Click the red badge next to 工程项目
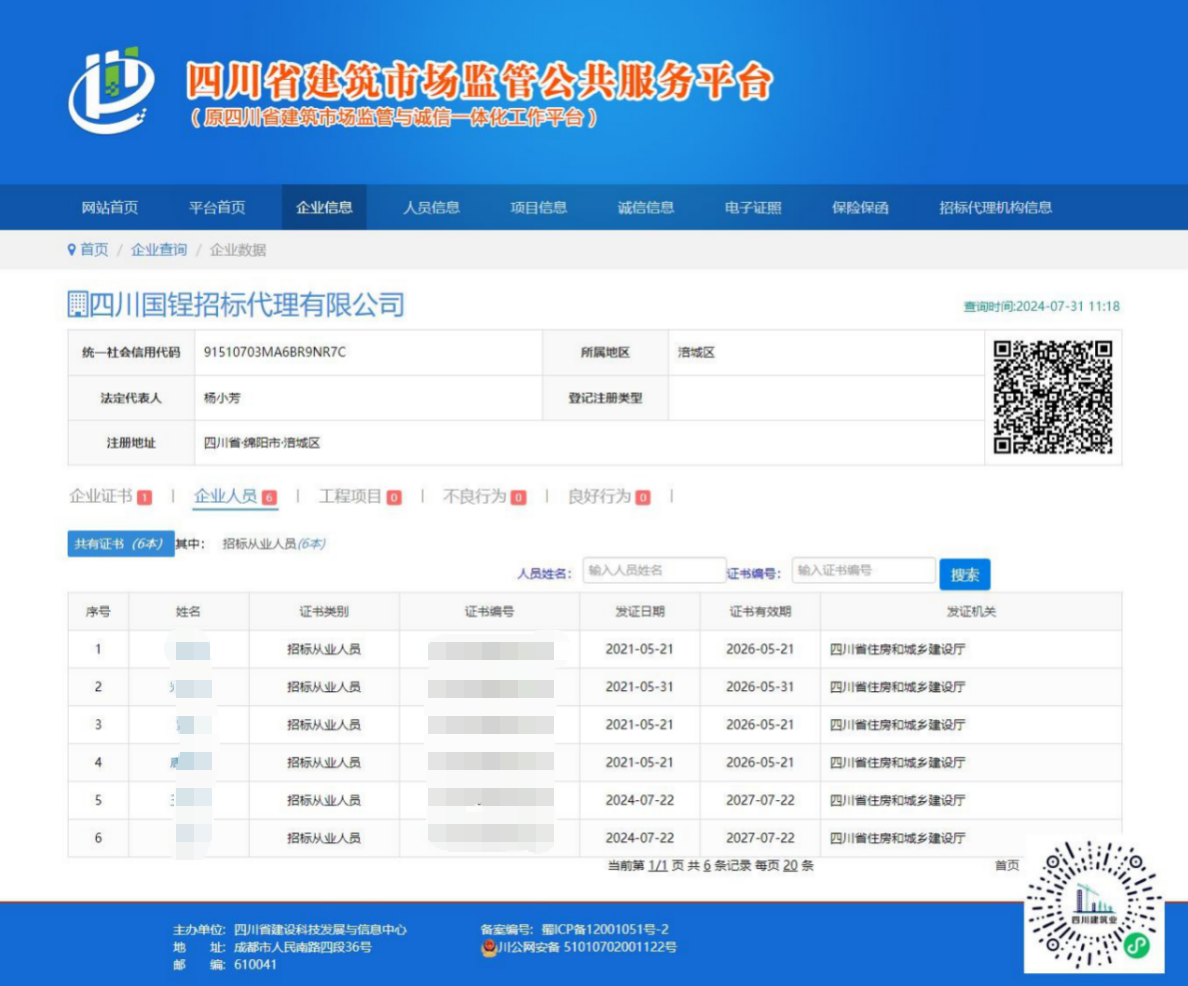 394,497
